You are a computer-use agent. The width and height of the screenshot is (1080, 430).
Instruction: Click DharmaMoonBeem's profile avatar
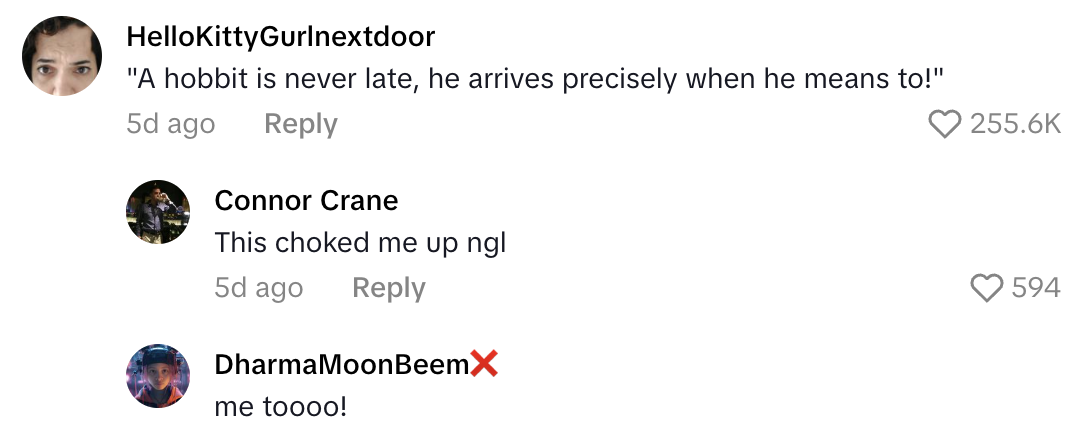click(x=158, y=376)
